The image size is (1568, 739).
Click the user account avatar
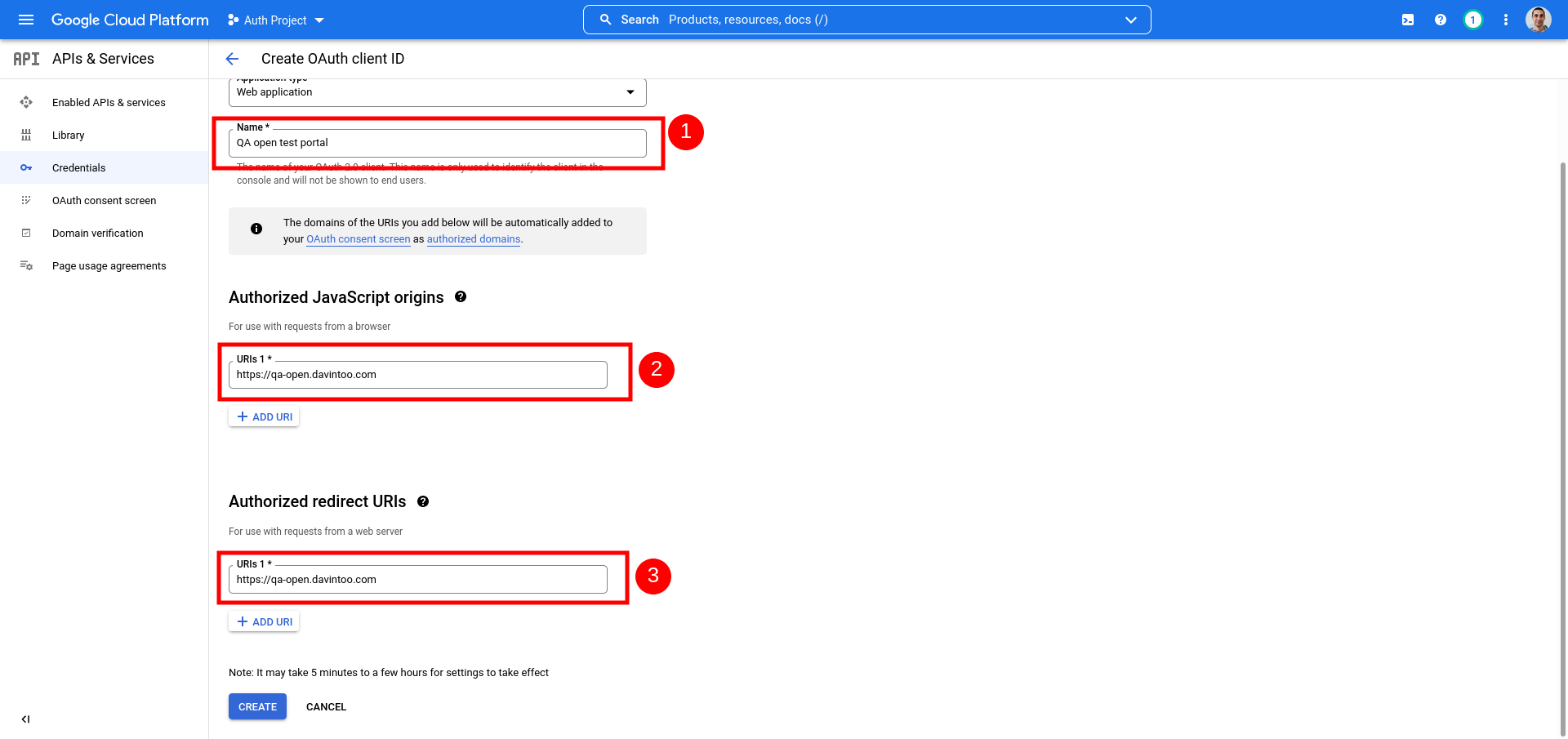pos(1539,20)
